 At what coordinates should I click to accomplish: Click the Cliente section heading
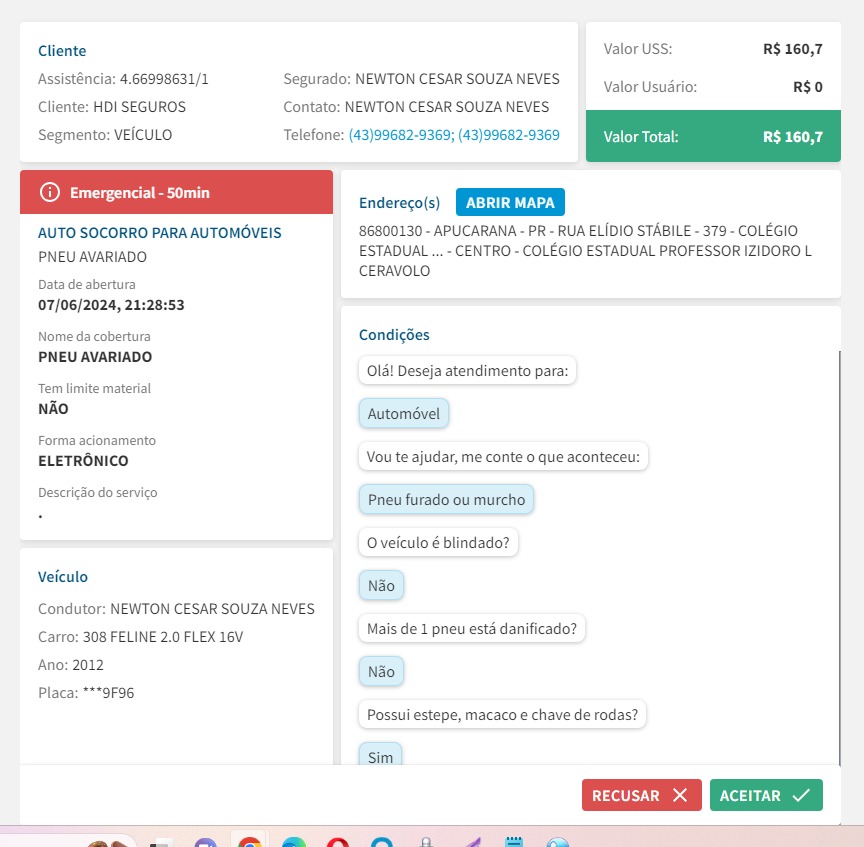tap(62, 51)
